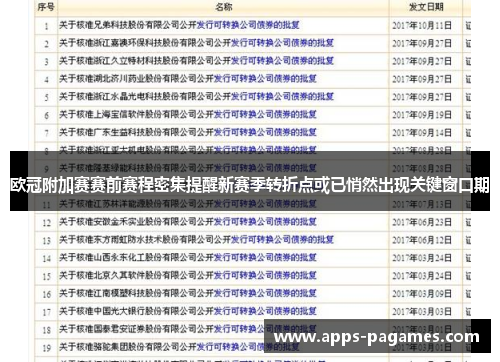Open the 湖北济川药业 approval link
The width and height of the screenshot is (500, 362).
point(188,79)
